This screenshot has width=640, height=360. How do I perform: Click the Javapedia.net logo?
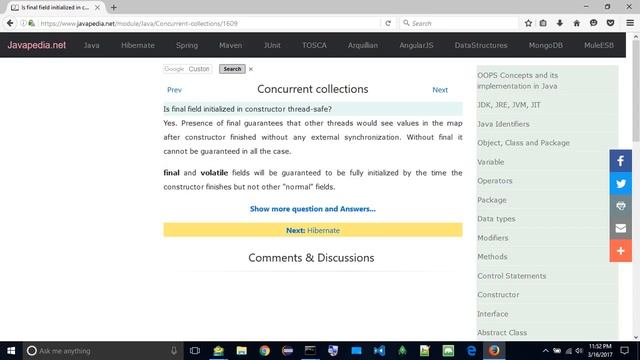[x=36, y=45]
